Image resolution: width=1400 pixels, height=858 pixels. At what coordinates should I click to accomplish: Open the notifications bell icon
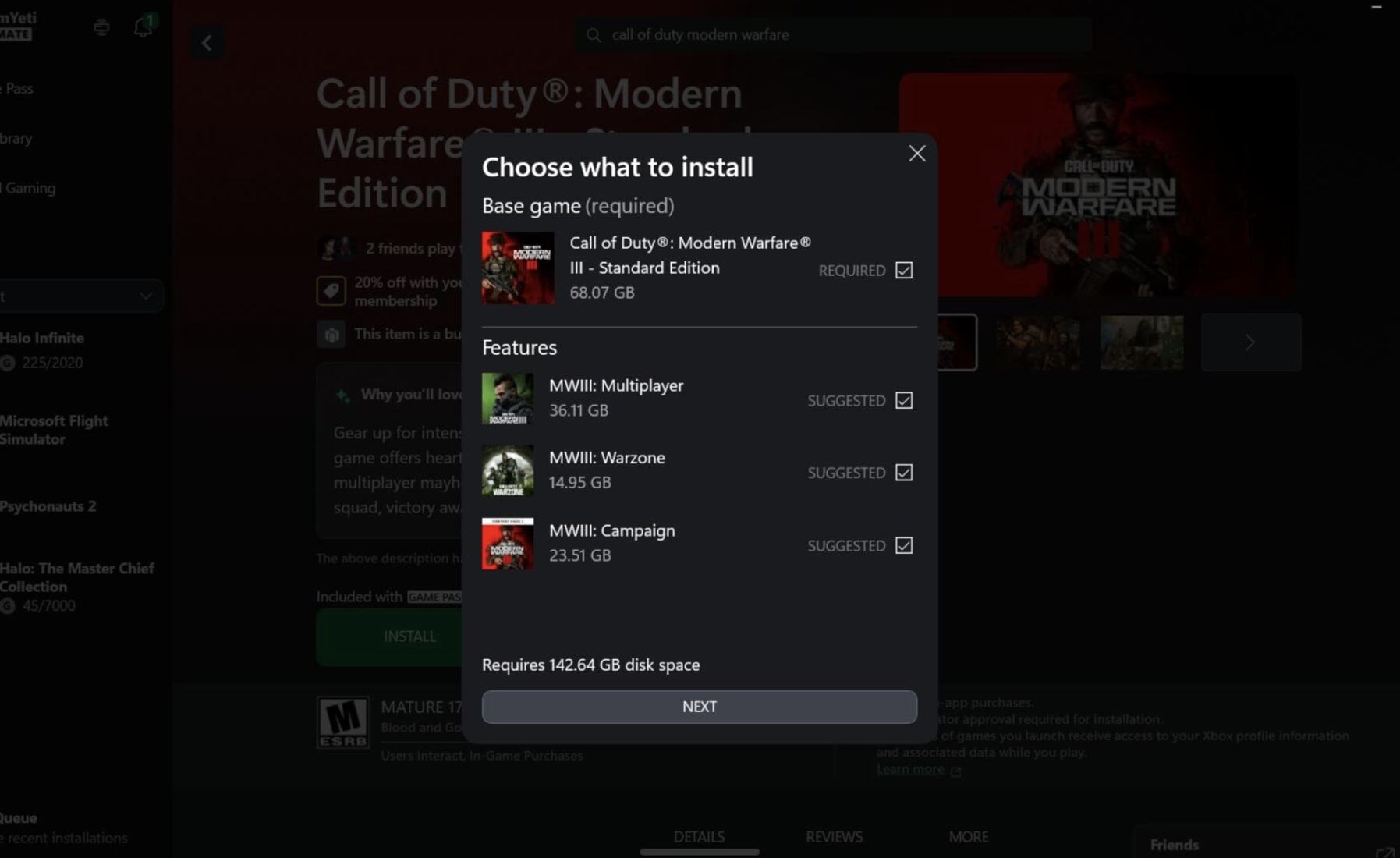pos(143,26)
